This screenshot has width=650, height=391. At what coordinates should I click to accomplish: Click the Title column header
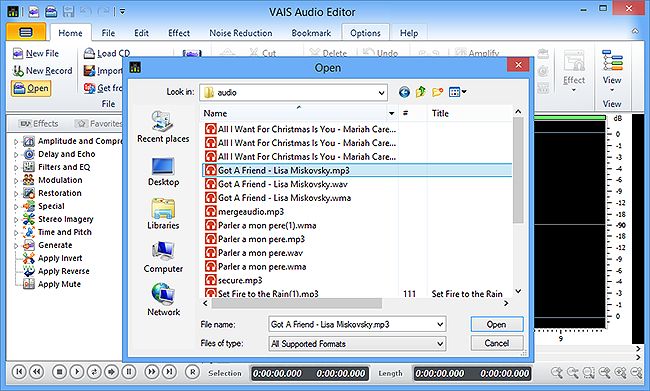pos(440,113)
